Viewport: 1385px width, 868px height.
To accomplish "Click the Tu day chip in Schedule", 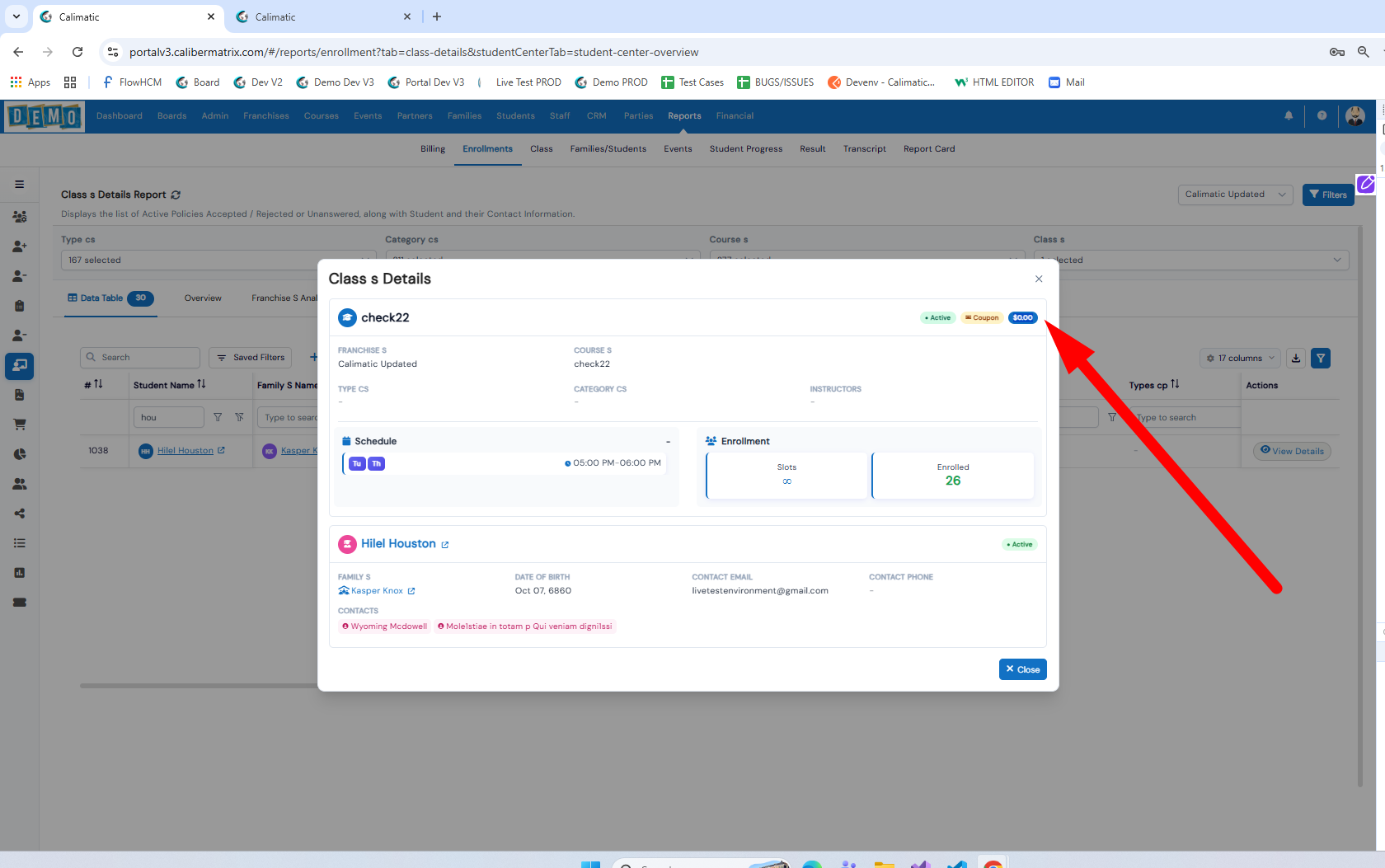I will click(x=357, y=463).
